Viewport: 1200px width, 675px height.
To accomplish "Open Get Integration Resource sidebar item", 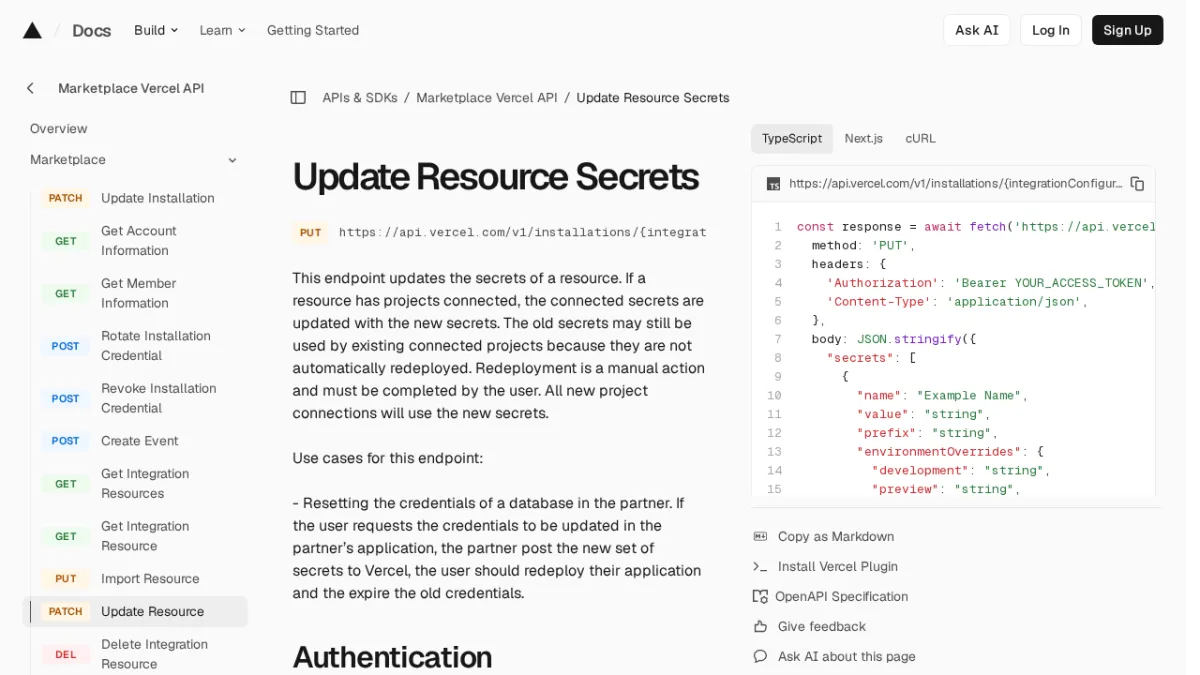I will (x=145, y=536).
